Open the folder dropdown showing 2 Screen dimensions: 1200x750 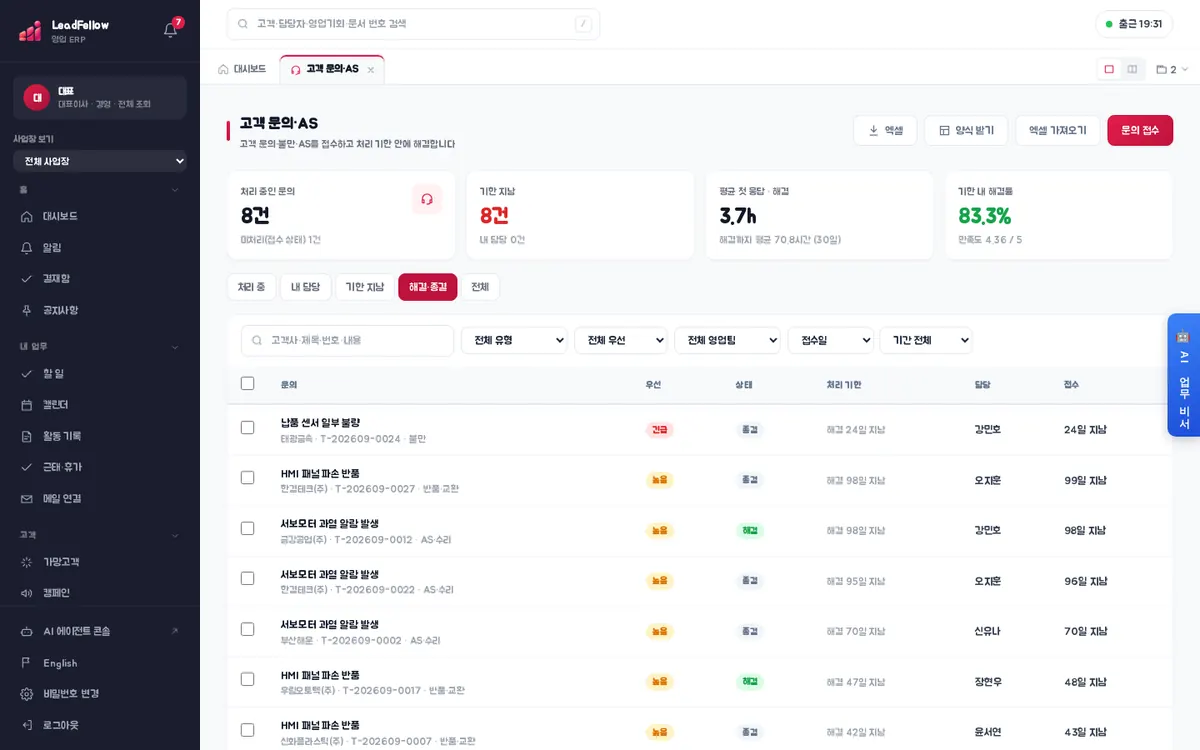1172,69
